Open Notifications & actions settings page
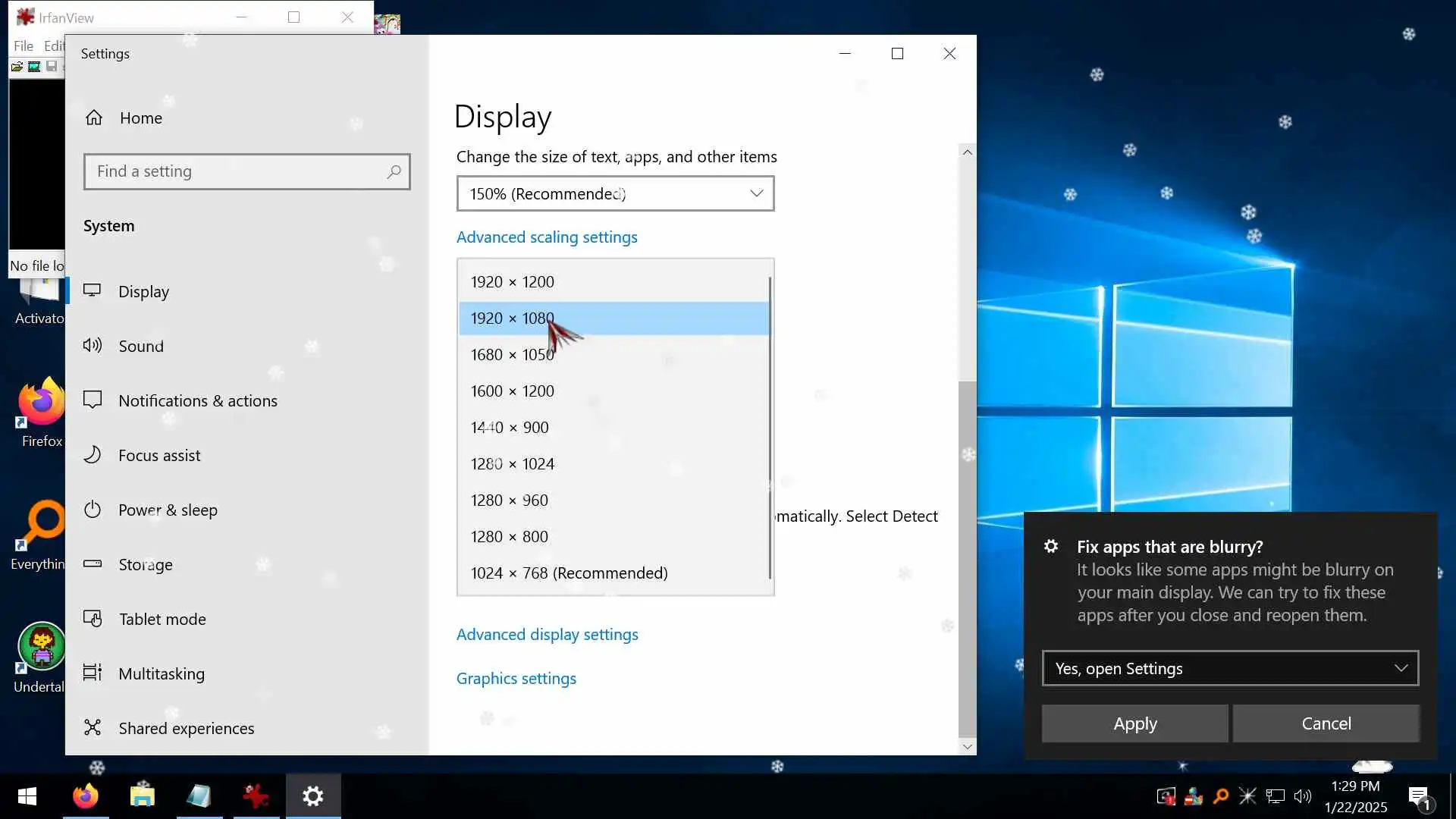 click(198, 400)
